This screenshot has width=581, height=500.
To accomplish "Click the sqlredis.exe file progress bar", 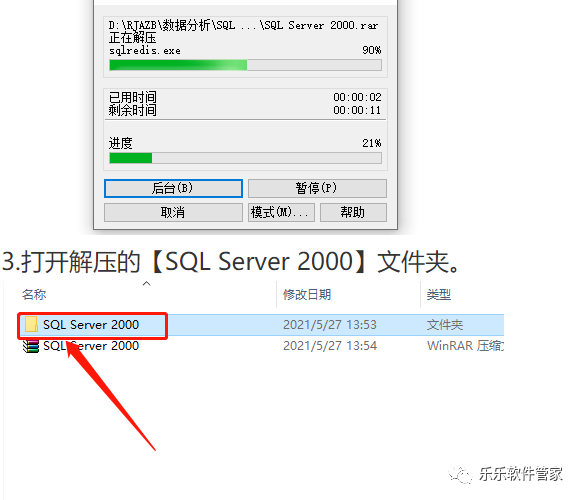I will point(245,65).
